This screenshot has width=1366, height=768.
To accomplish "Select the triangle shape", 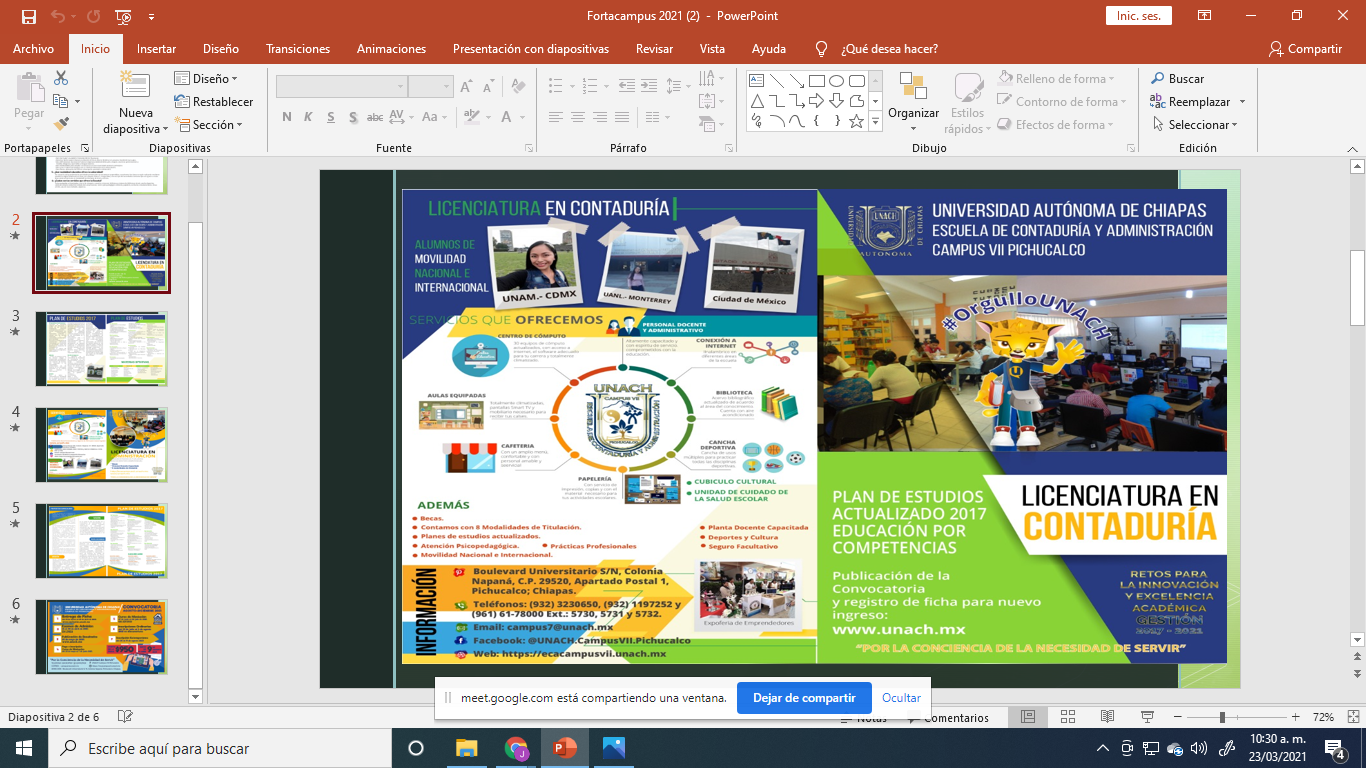I will (757, 101).
